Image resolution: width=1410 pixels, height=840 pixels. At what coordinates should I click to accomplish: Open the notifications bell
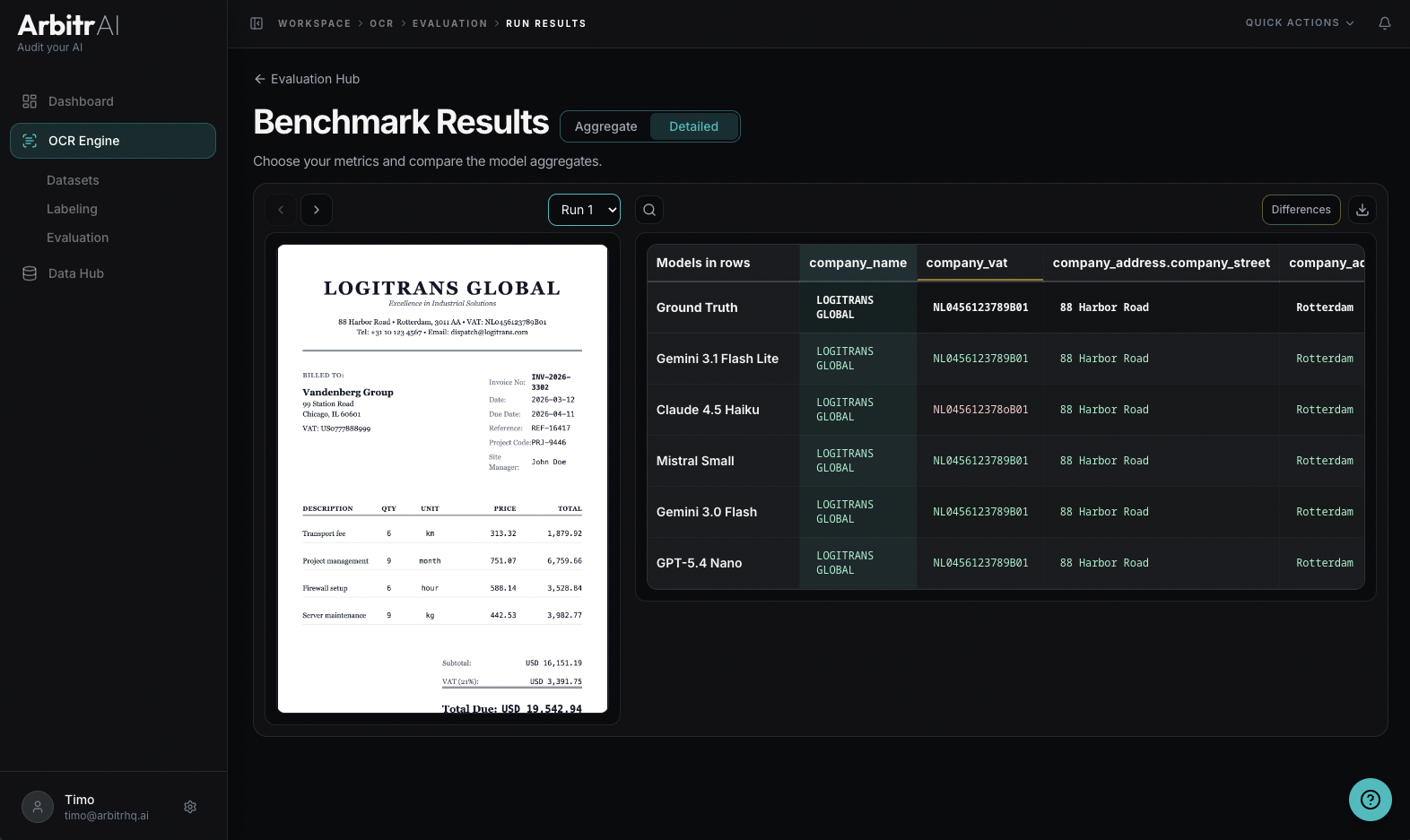(1384, 23)
